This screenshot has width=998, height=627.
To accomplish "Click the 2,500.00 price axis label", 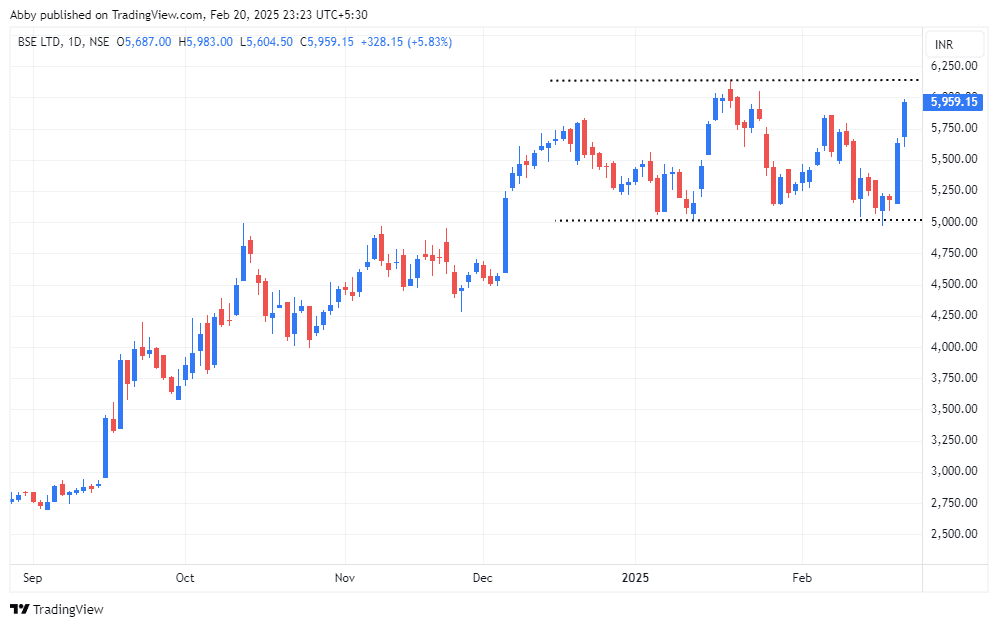I will coord(954,534).
